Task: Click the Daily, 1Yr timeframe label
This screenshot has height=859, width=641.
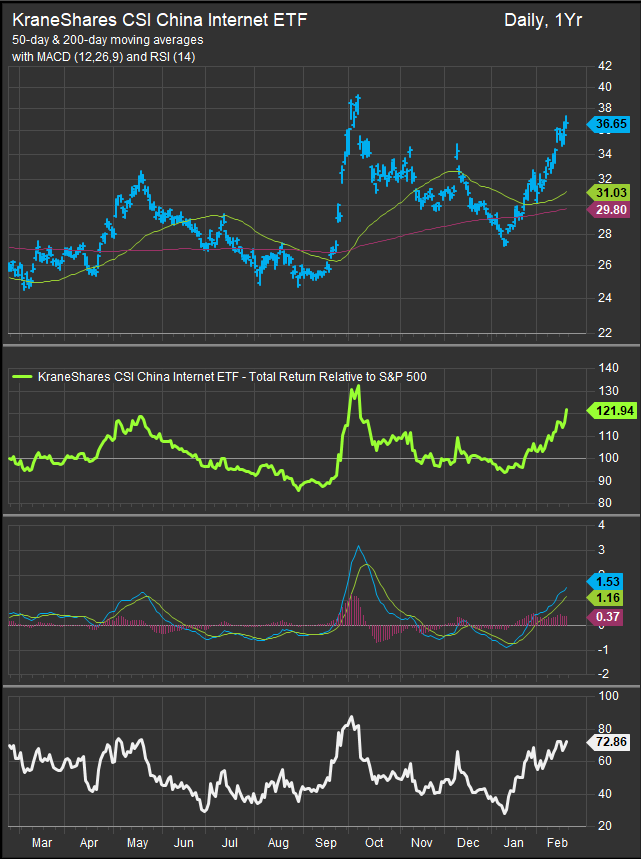Action: [542, 20]
